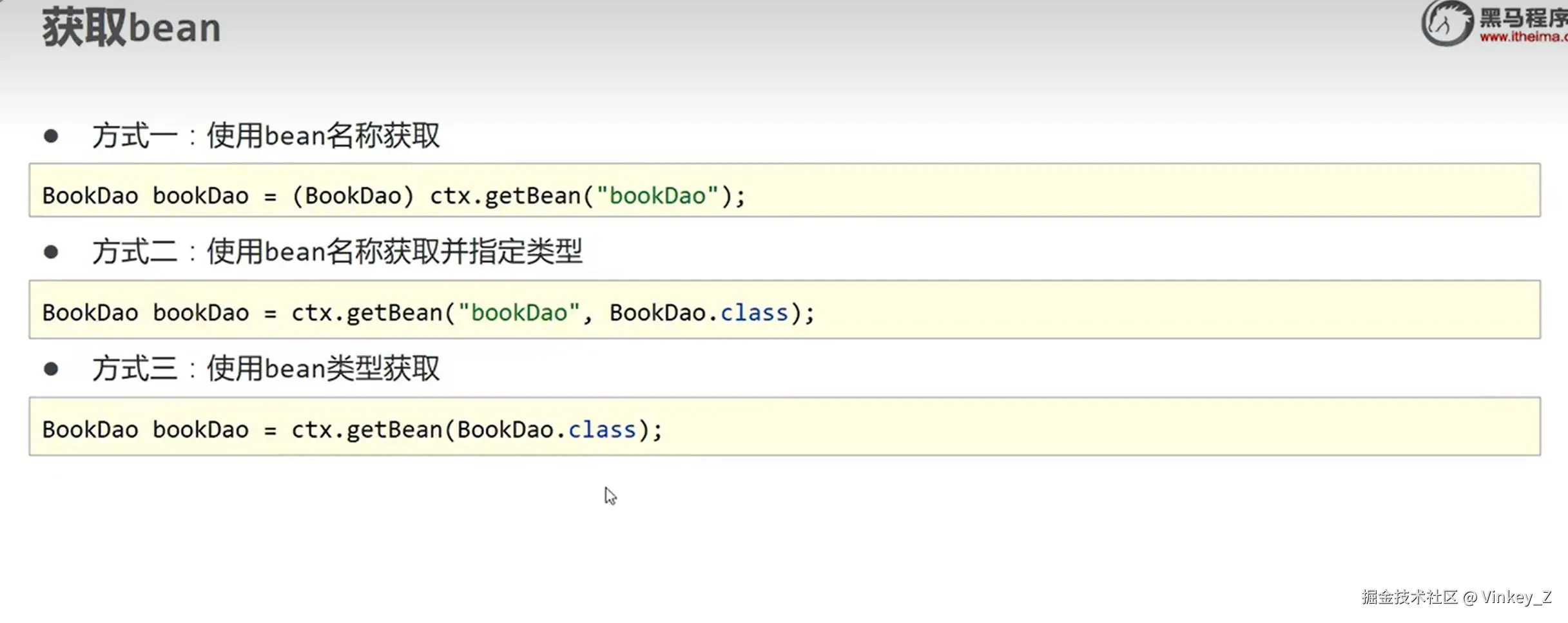Click the Vinkey_Z author name

click(x=1516, y=597)
